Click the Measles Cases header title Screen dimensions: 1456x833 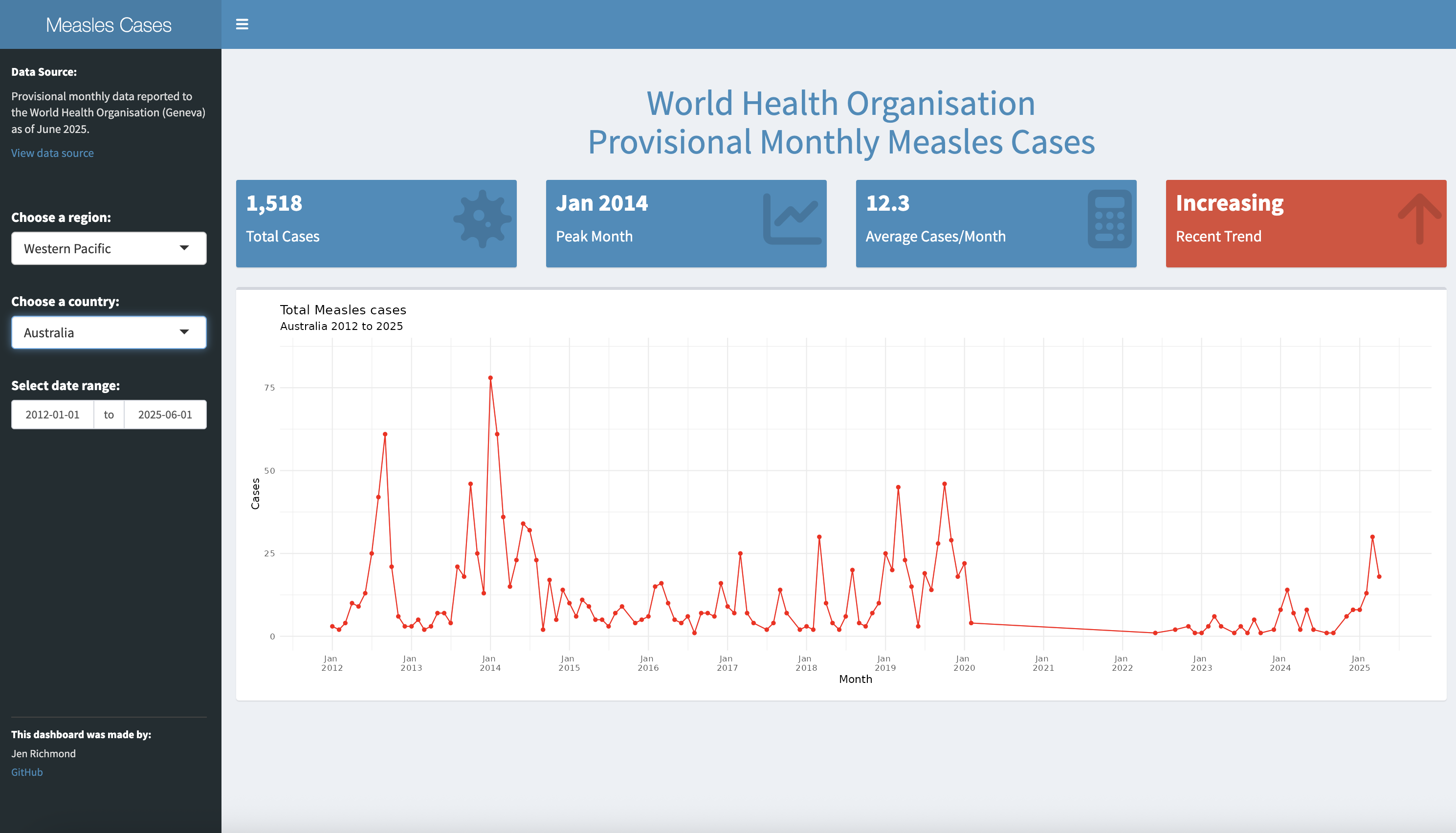[109, 24]
